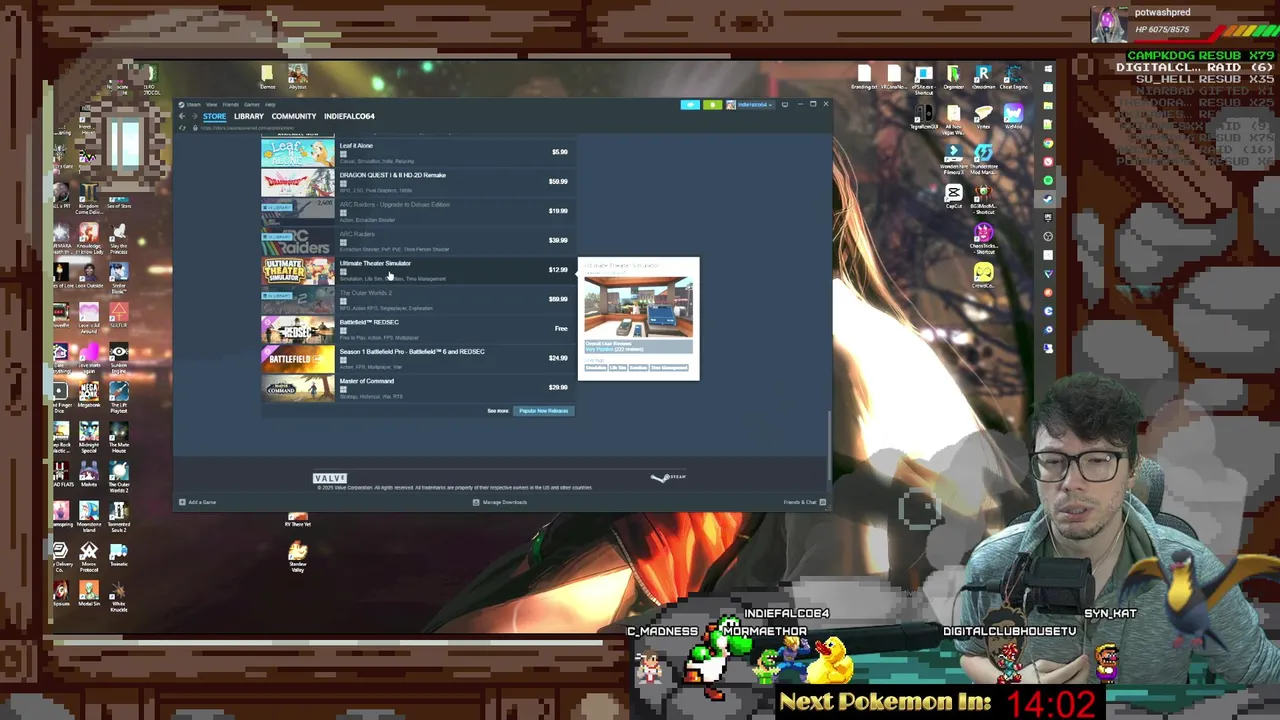Open Friends & Chat in Steam
The width and height of the screenshot is (1280, 720).
tap(805, 502)
